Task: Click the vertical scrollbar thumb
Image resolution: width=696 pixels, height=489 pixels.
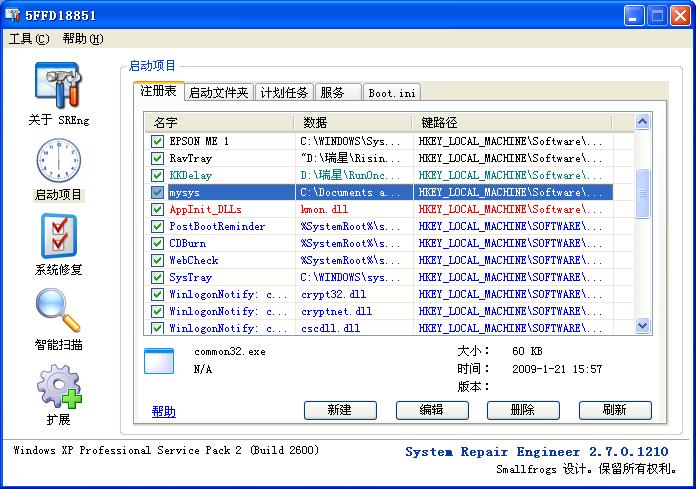Action: pyautogui.click(x=642, y=193)
